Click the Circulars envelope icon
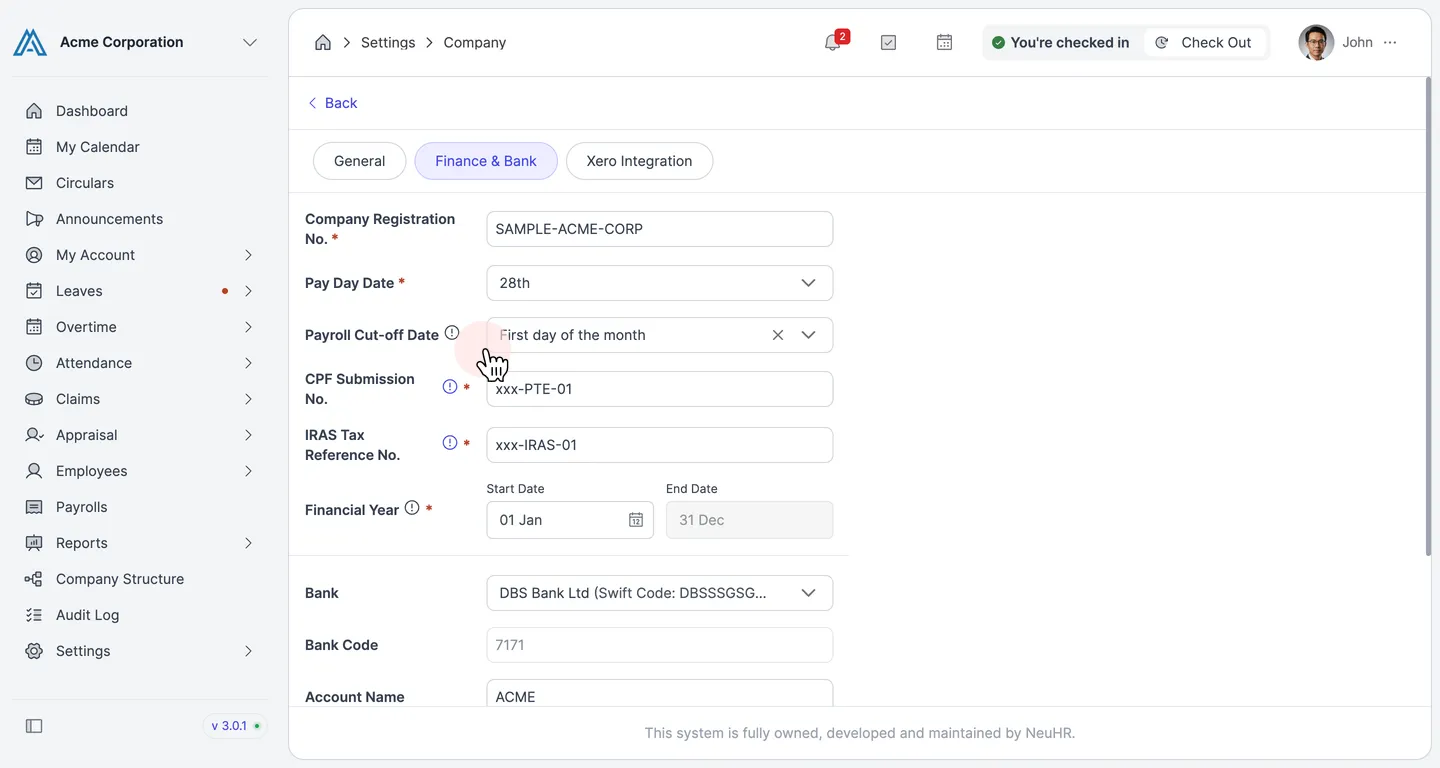This screenshot has width=1440, height=768. coord(34,183)
